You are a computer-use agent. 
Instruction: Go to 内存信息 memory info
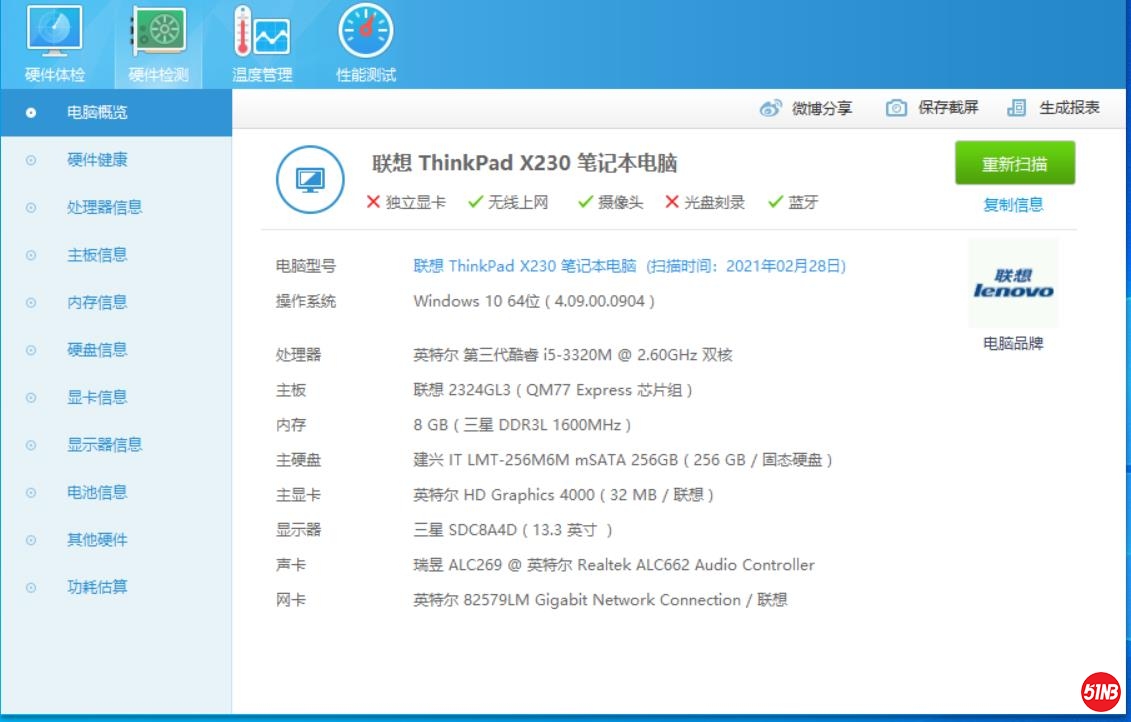tap(97, 303)
